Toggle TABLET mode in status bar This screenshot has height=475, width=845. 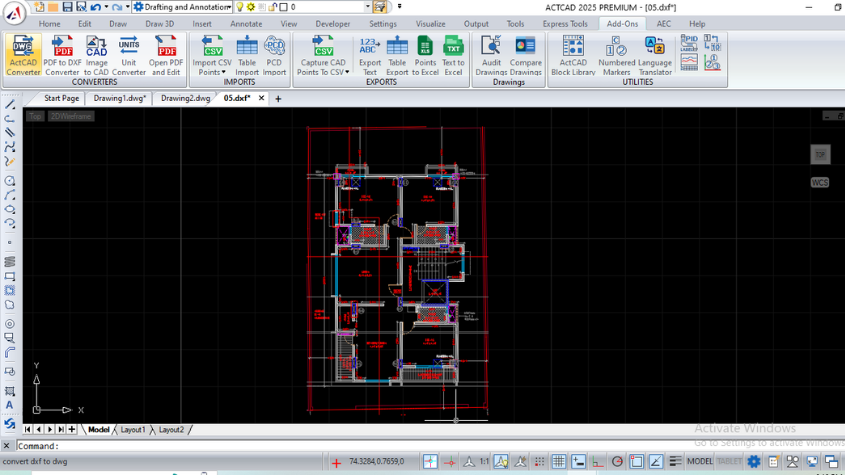[729, 462]
